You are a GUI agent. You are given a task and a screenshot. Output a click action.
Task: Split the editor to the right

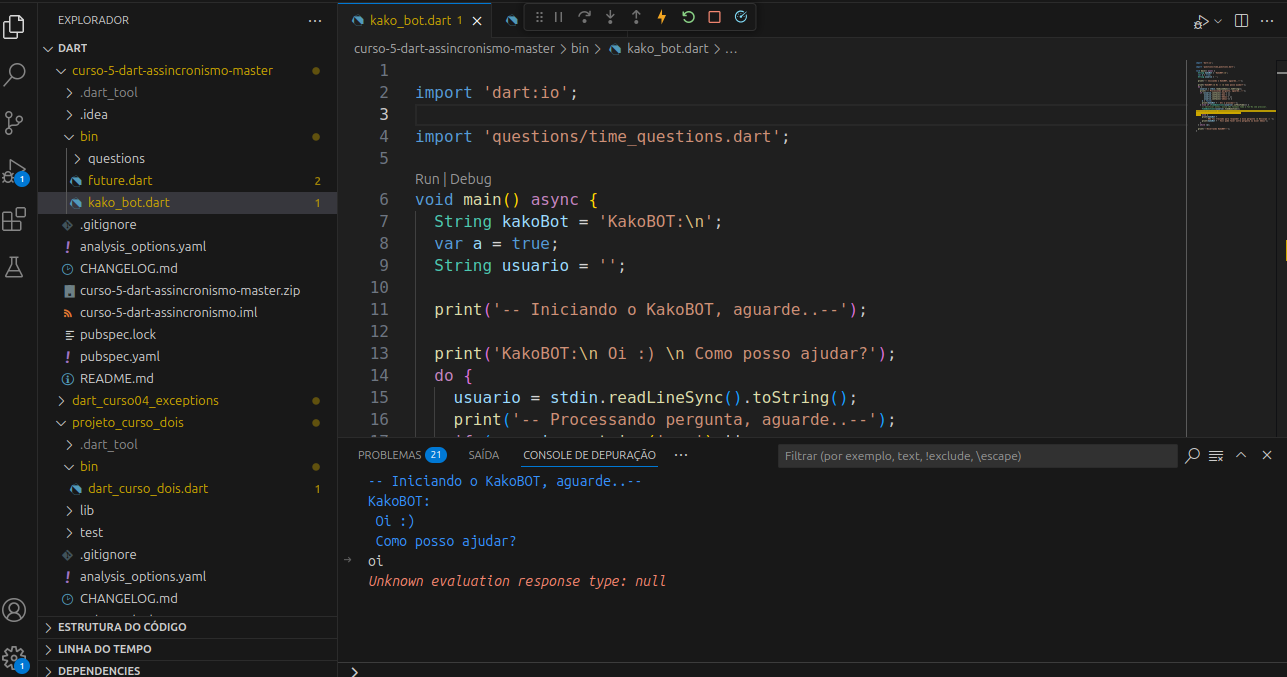coord(1241,21)
